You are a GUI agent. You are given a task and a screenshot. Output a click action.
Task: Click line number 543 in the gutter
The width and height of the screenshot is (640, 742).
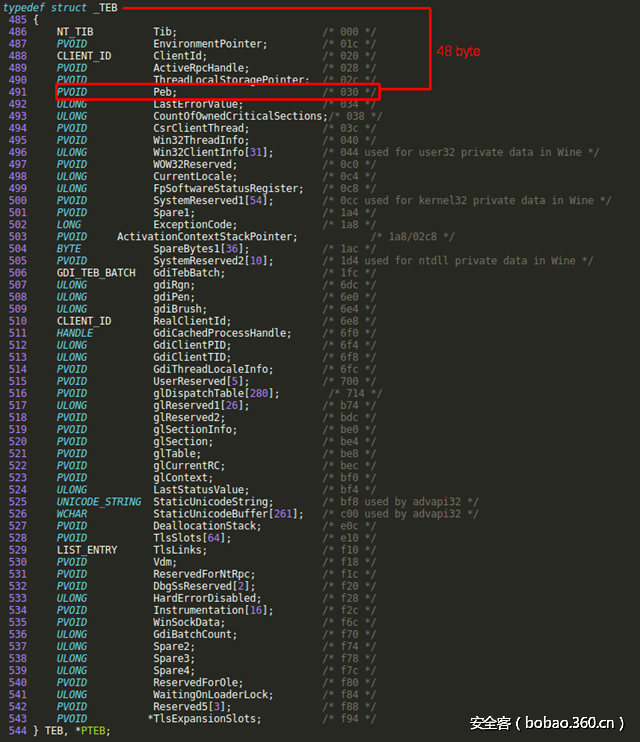click(x=18, y=719)
